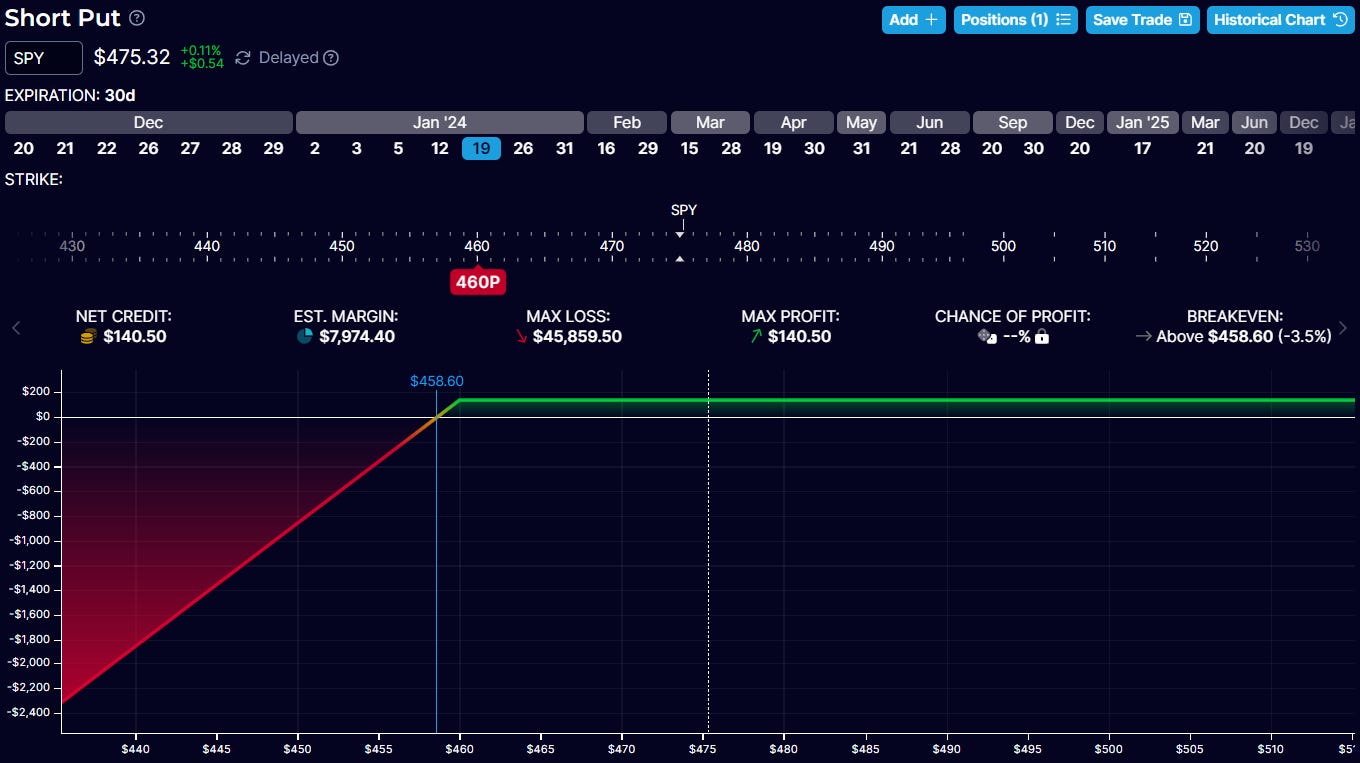Click the Delayed status text

click(x=289, y=58)
